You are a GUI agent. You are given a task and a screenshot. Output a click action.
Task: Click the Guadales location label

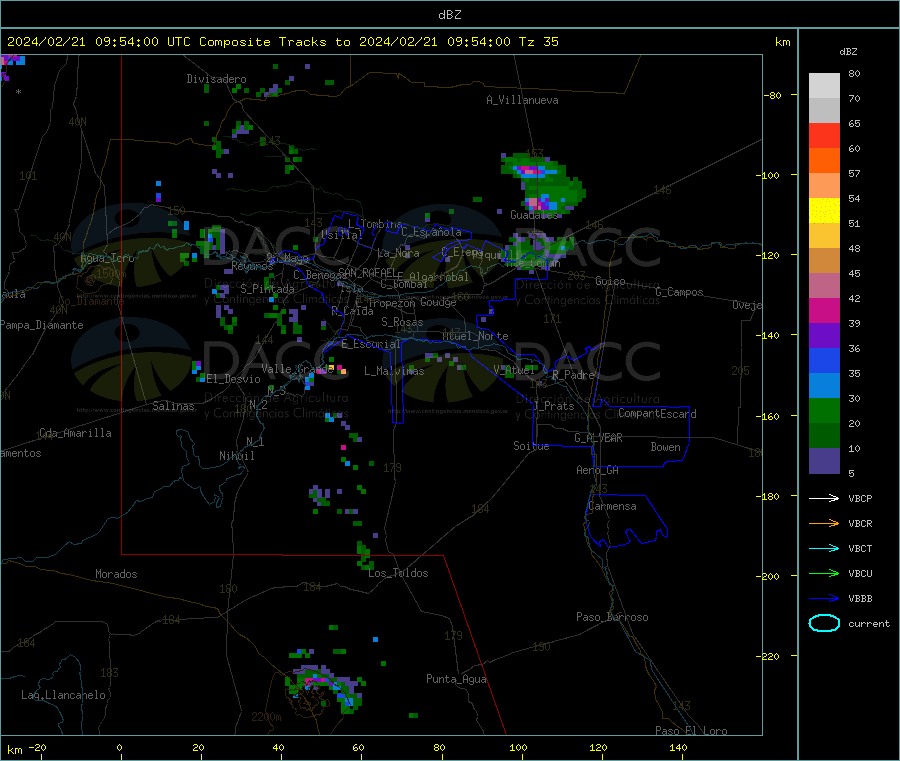[x=534, y=215]
